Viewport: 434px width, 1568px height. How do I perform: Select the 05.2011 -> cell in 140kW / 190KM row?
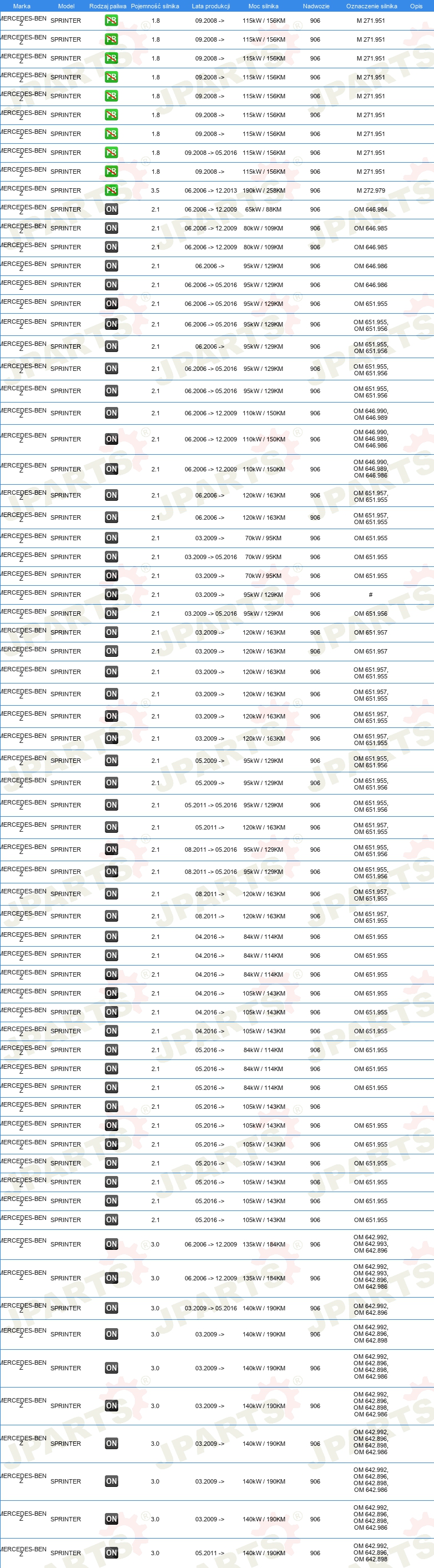click(209, 1553)
